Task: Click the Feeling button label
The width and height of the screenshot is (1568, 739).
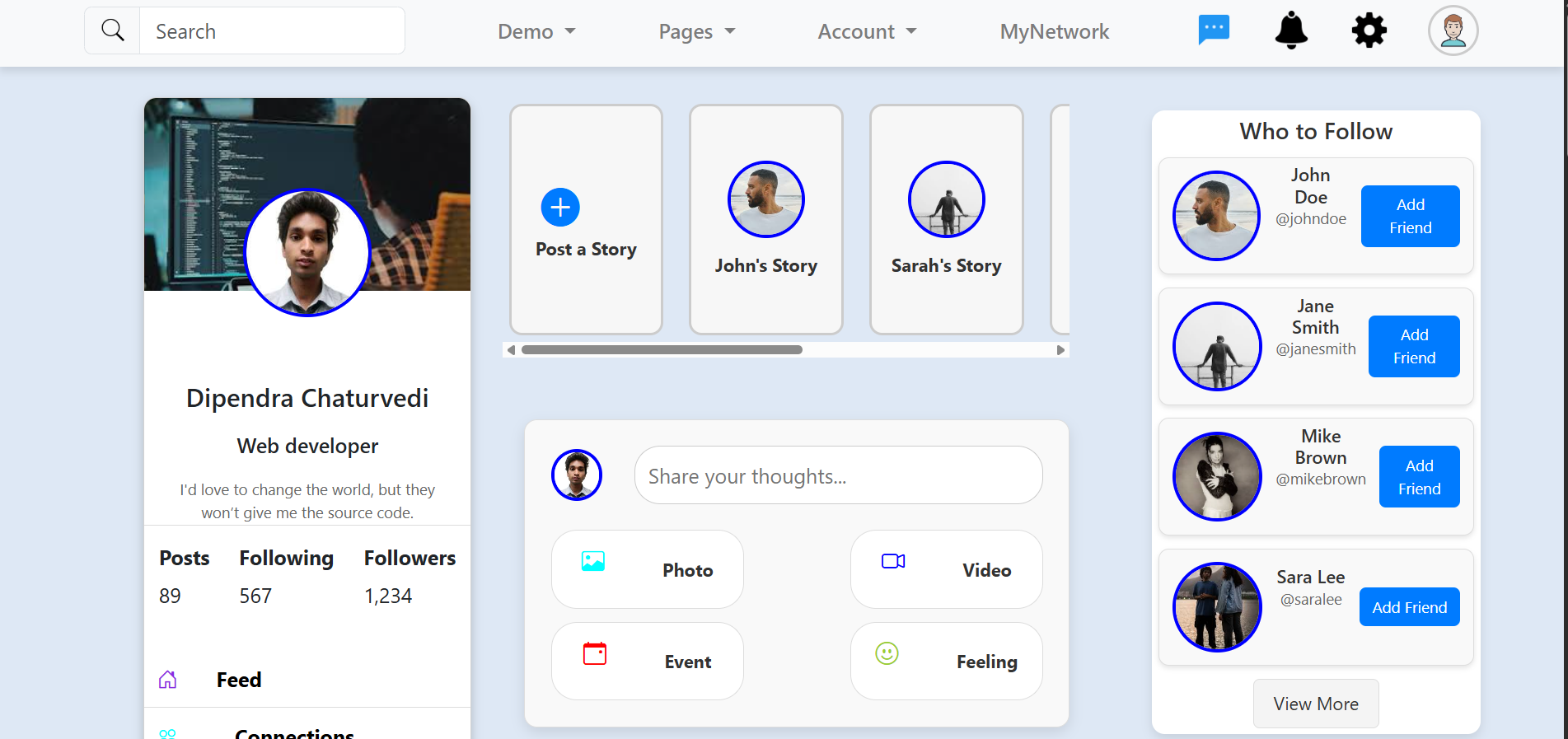Action: coord(987,662)
